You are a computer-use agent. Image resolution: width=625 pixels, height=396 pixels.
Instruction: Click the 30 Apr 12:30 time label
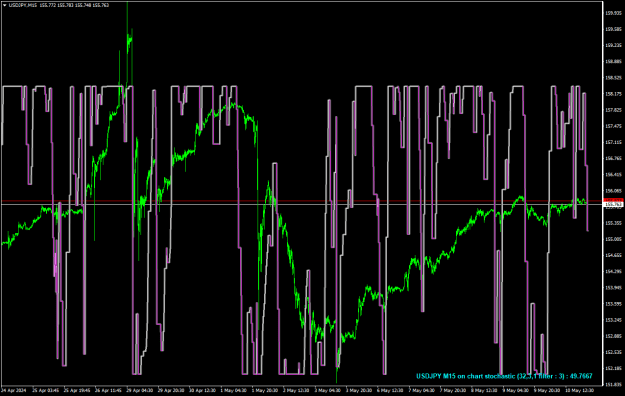(202, 390)
